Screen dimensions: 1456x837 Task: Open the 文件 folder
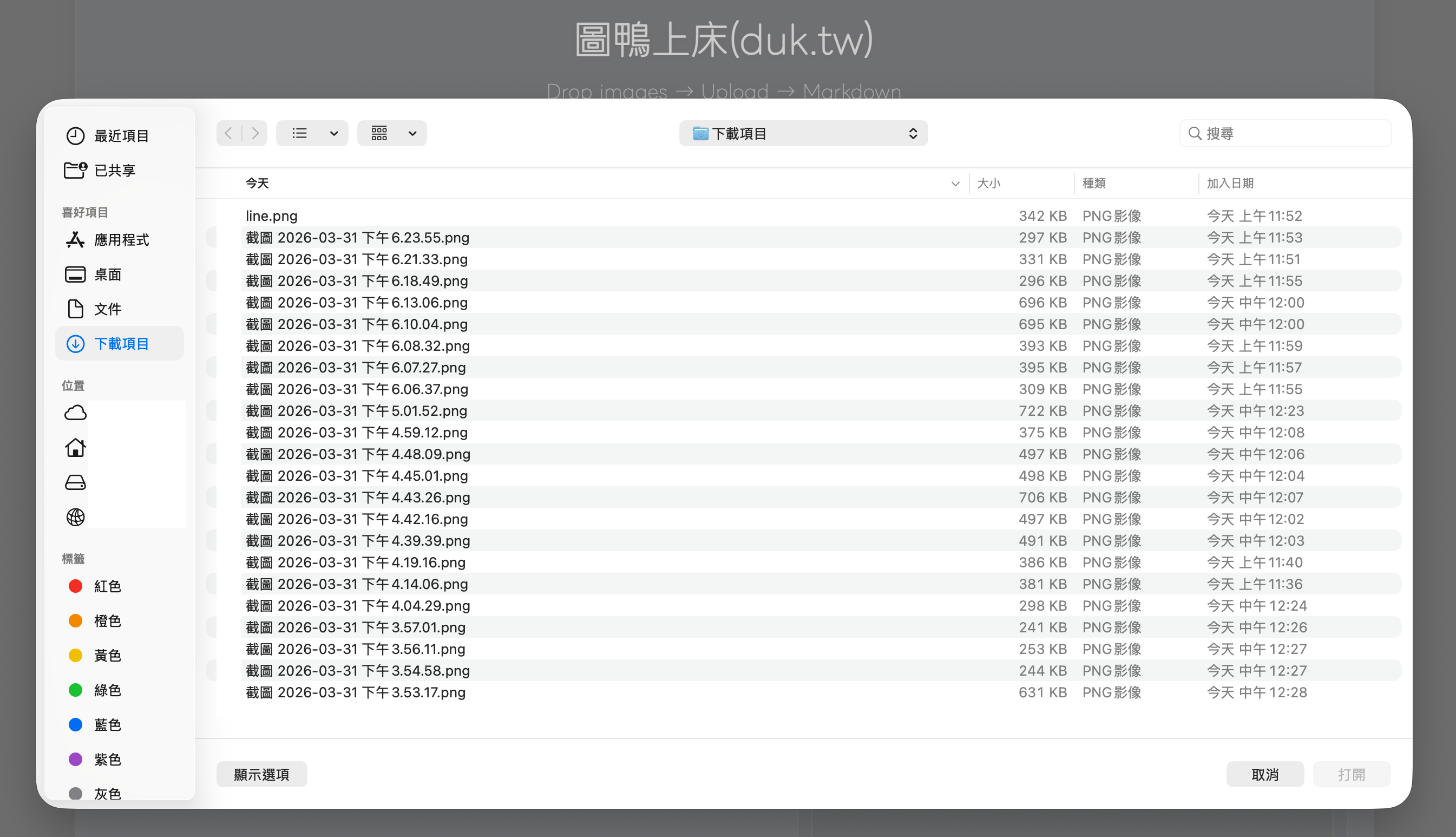(108, 309)
